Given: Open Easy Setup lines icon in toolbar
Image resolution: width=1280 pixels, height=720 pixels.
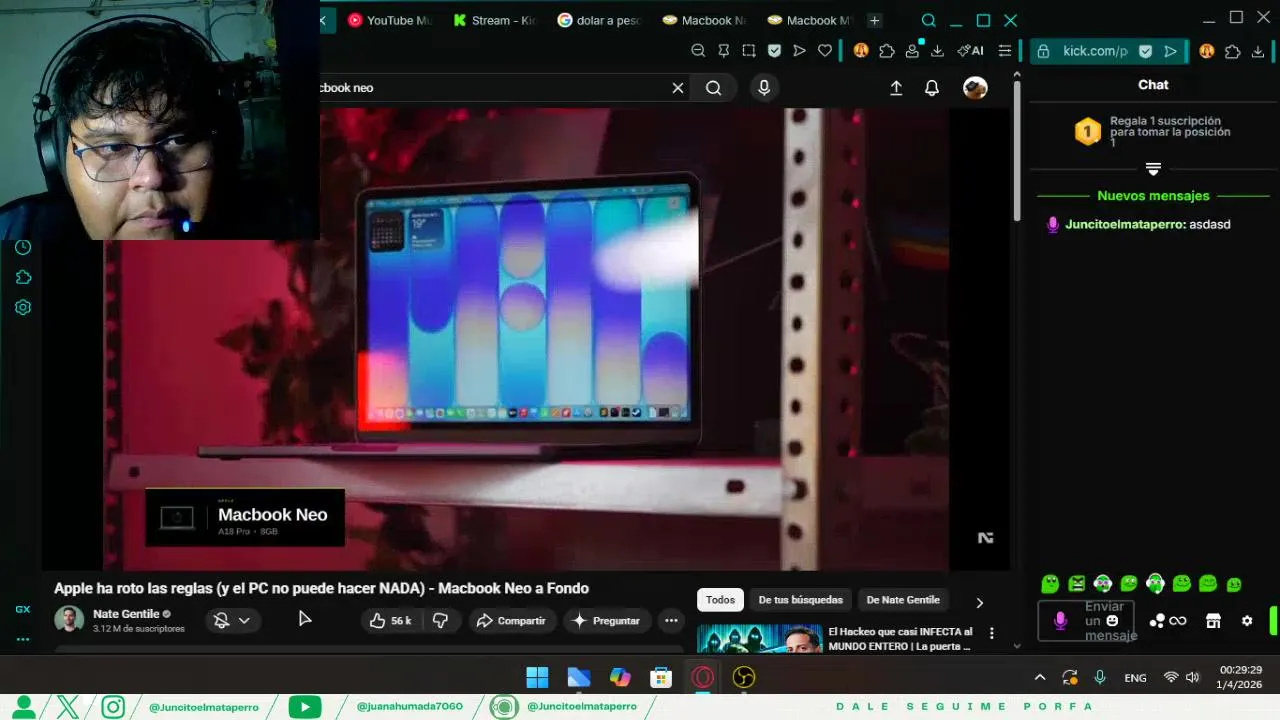Looking at the screenshot, I should coord(1005,51).
